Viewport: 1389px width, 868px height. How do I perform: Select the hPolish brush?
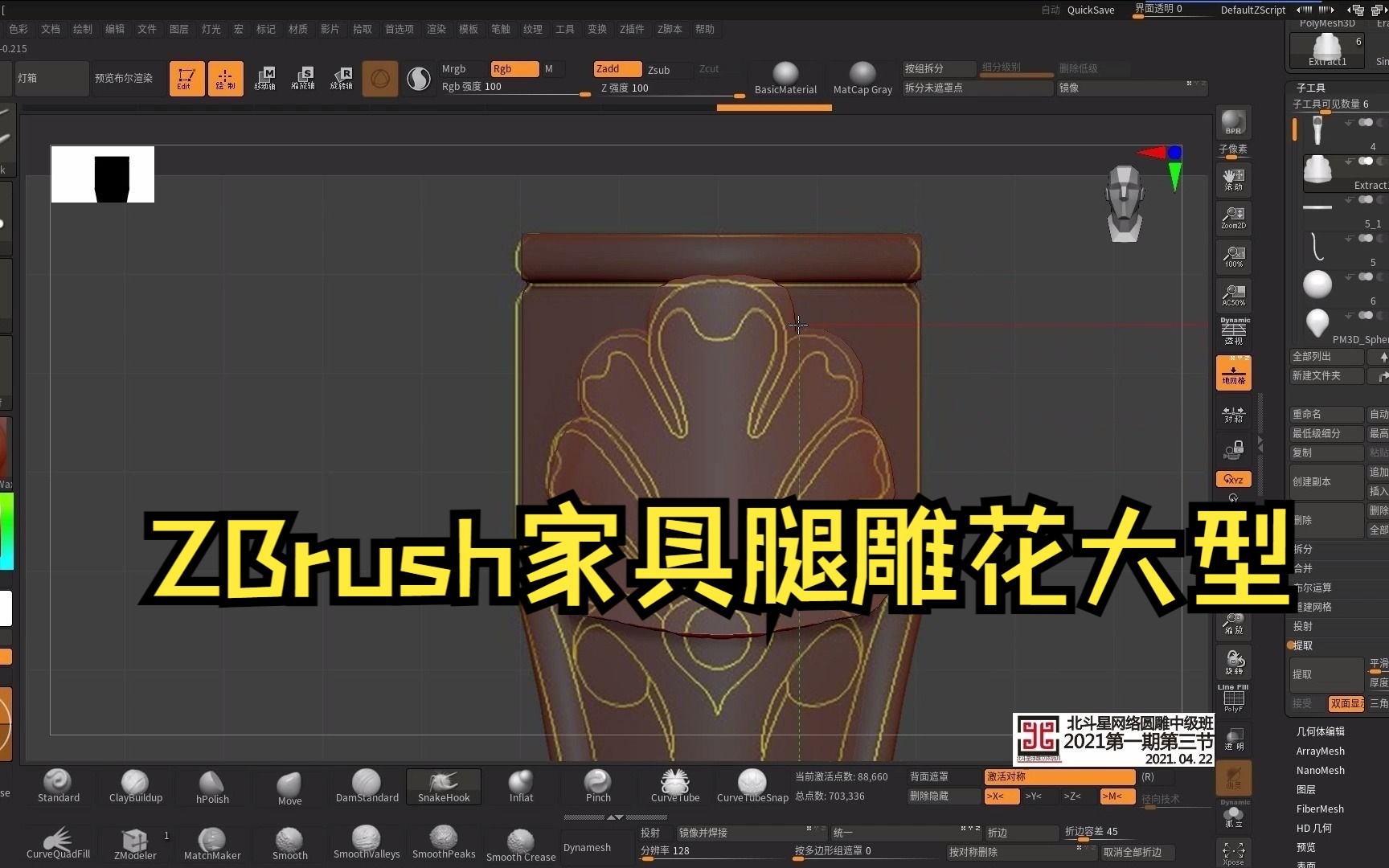[x=212, y=786]
